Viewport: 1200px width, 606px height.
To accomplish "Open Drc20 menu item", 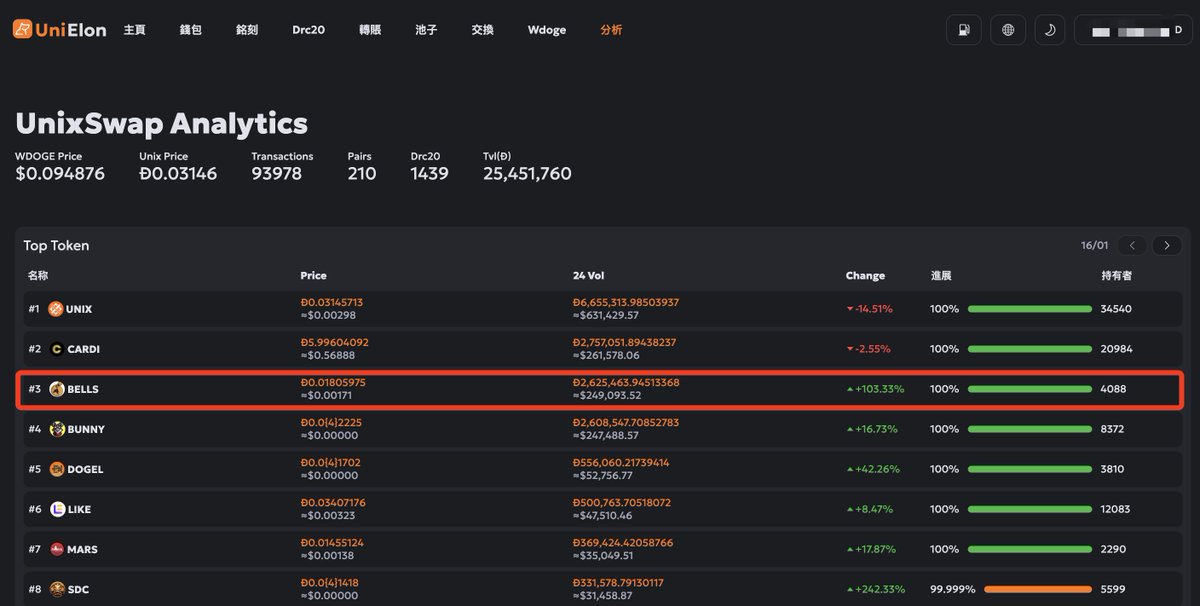I will [308, 30].
